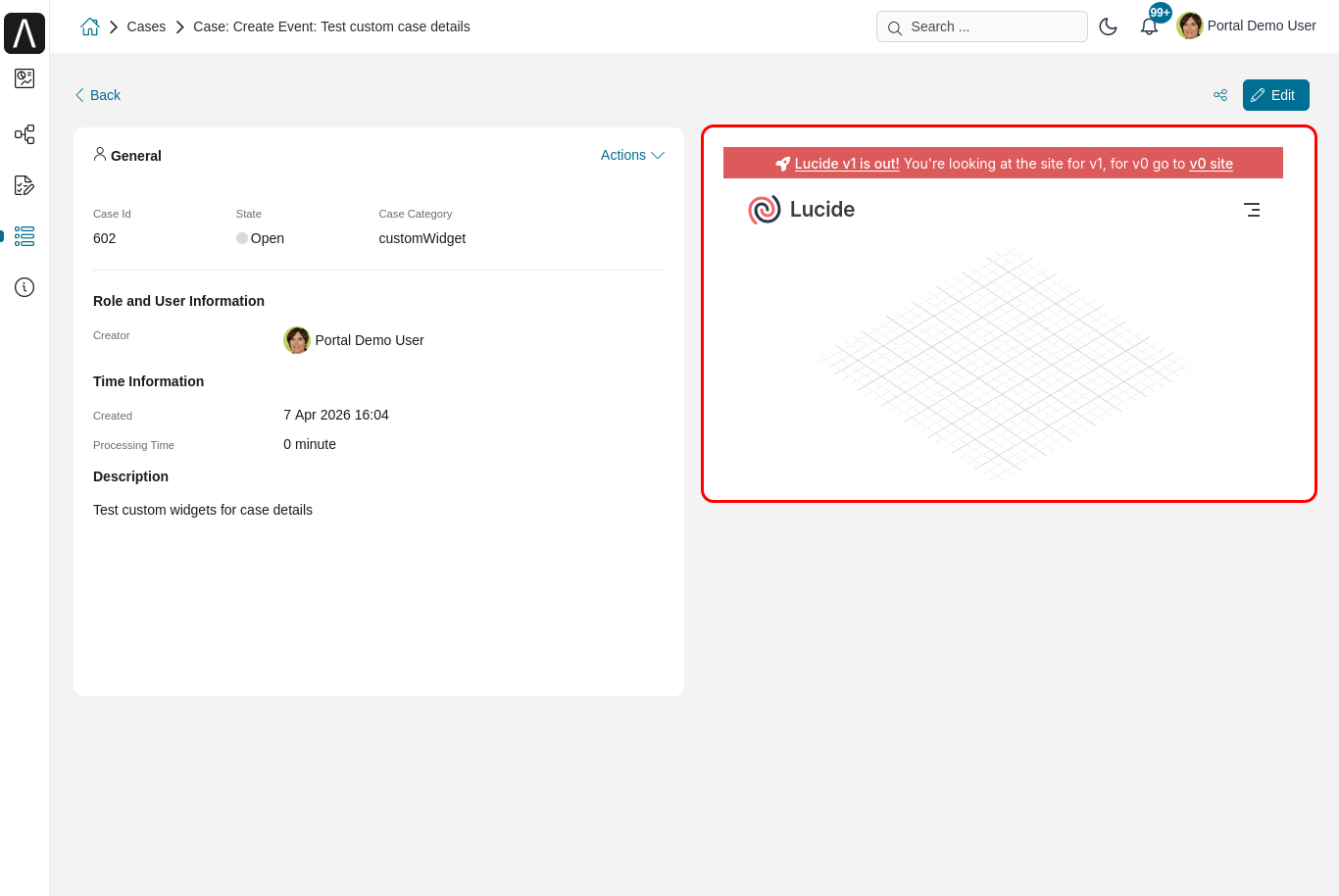
Task: Click the Axon Ivy logo in the sidebar
Action: (25, 33)
